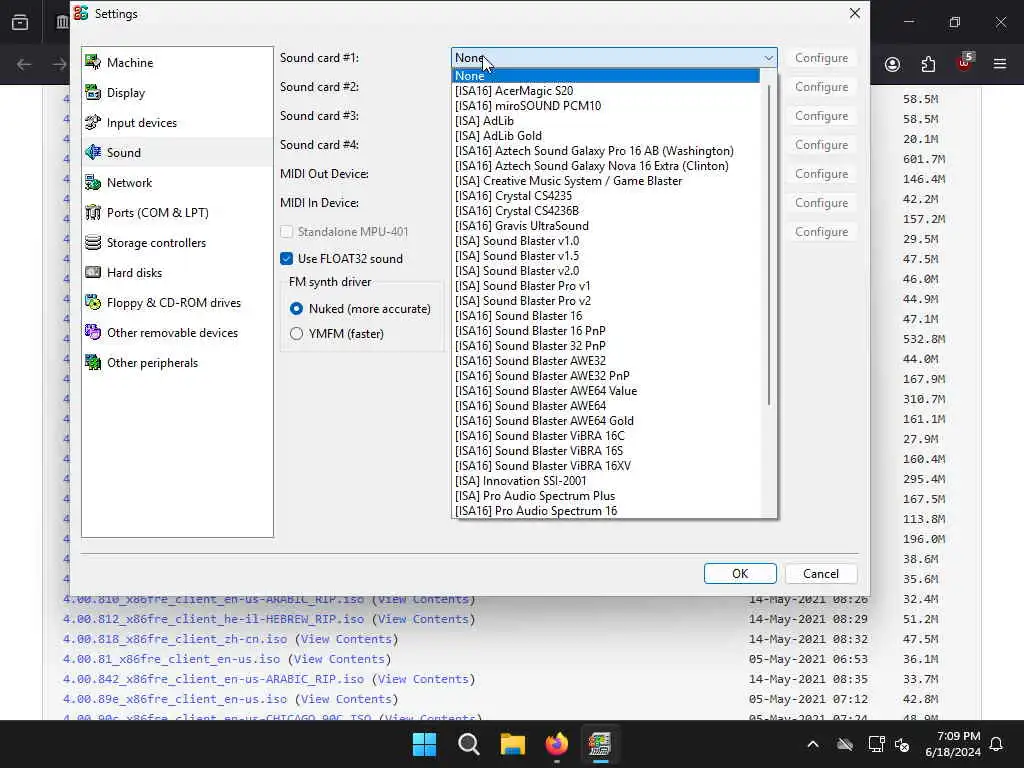Choose [ISA16] Pro Audio Spectrum 16
This screenshot has height=768, width=1024.
coord(606,511)
